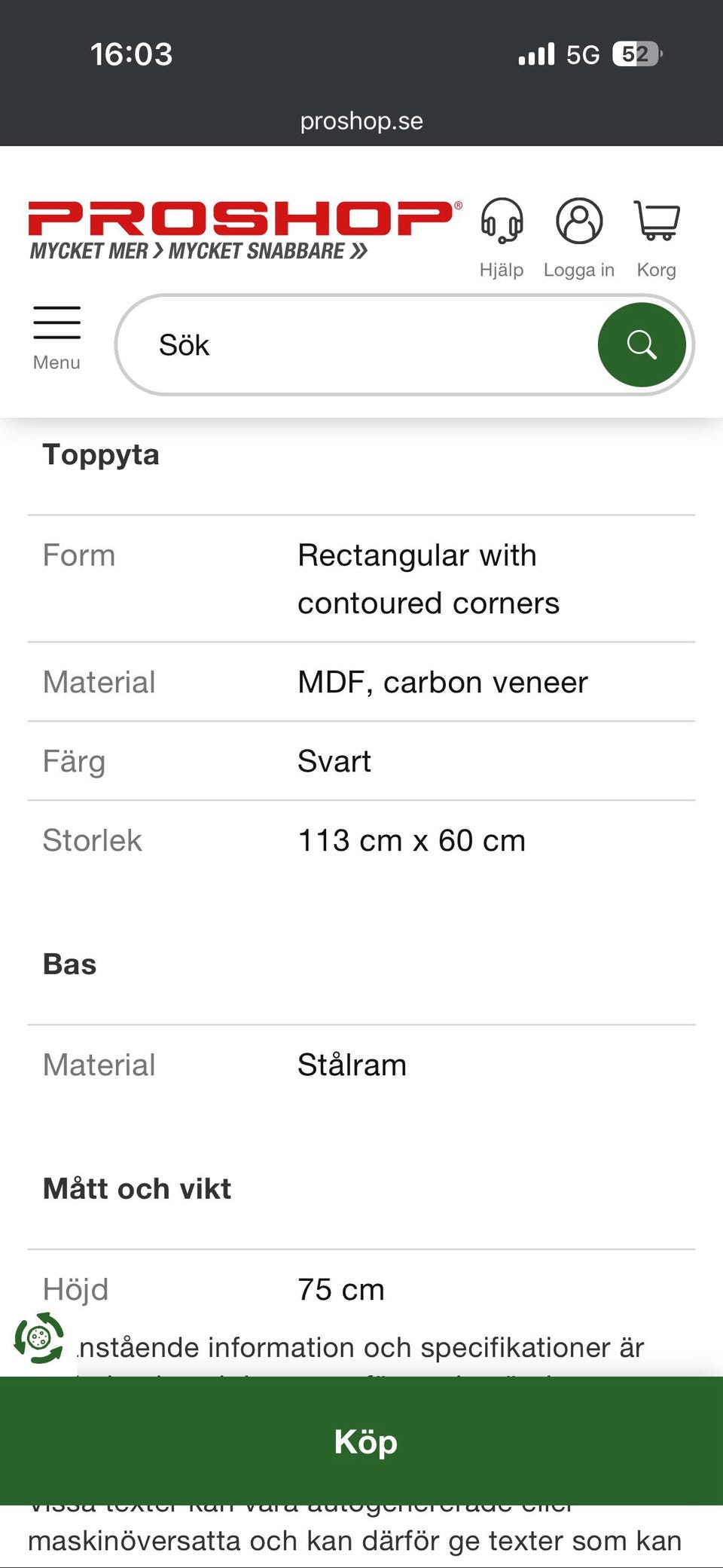Tap the Bas section heading

[x=70, y=964]
